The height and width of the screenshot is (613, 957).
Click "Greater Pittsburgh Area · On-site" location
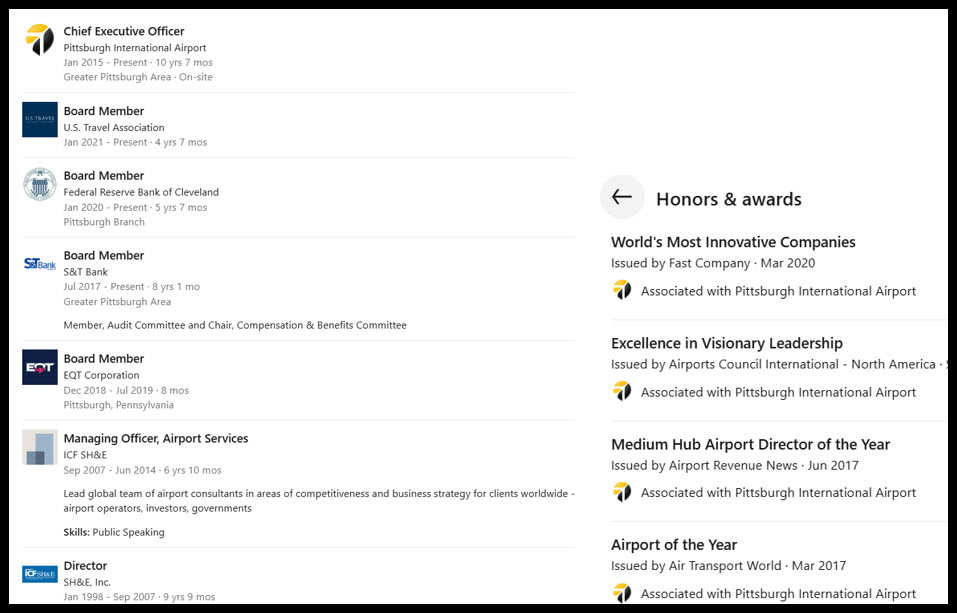[x=138, y=77]
